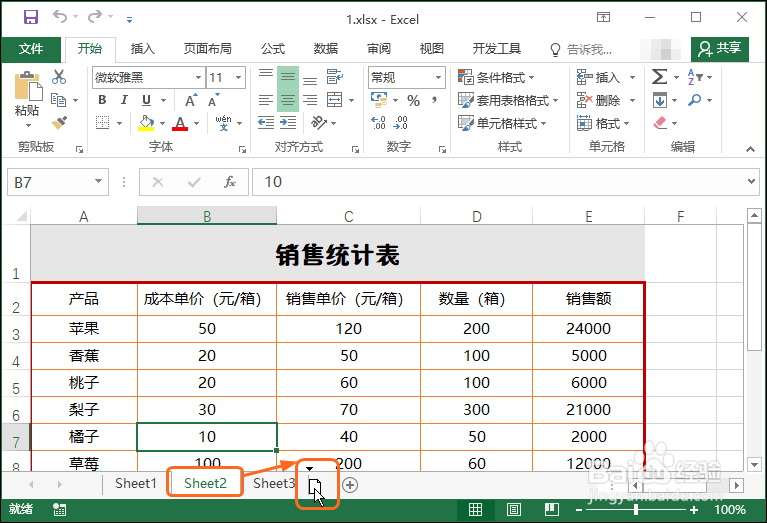Toggle Italic formatting

coord(124,100)
